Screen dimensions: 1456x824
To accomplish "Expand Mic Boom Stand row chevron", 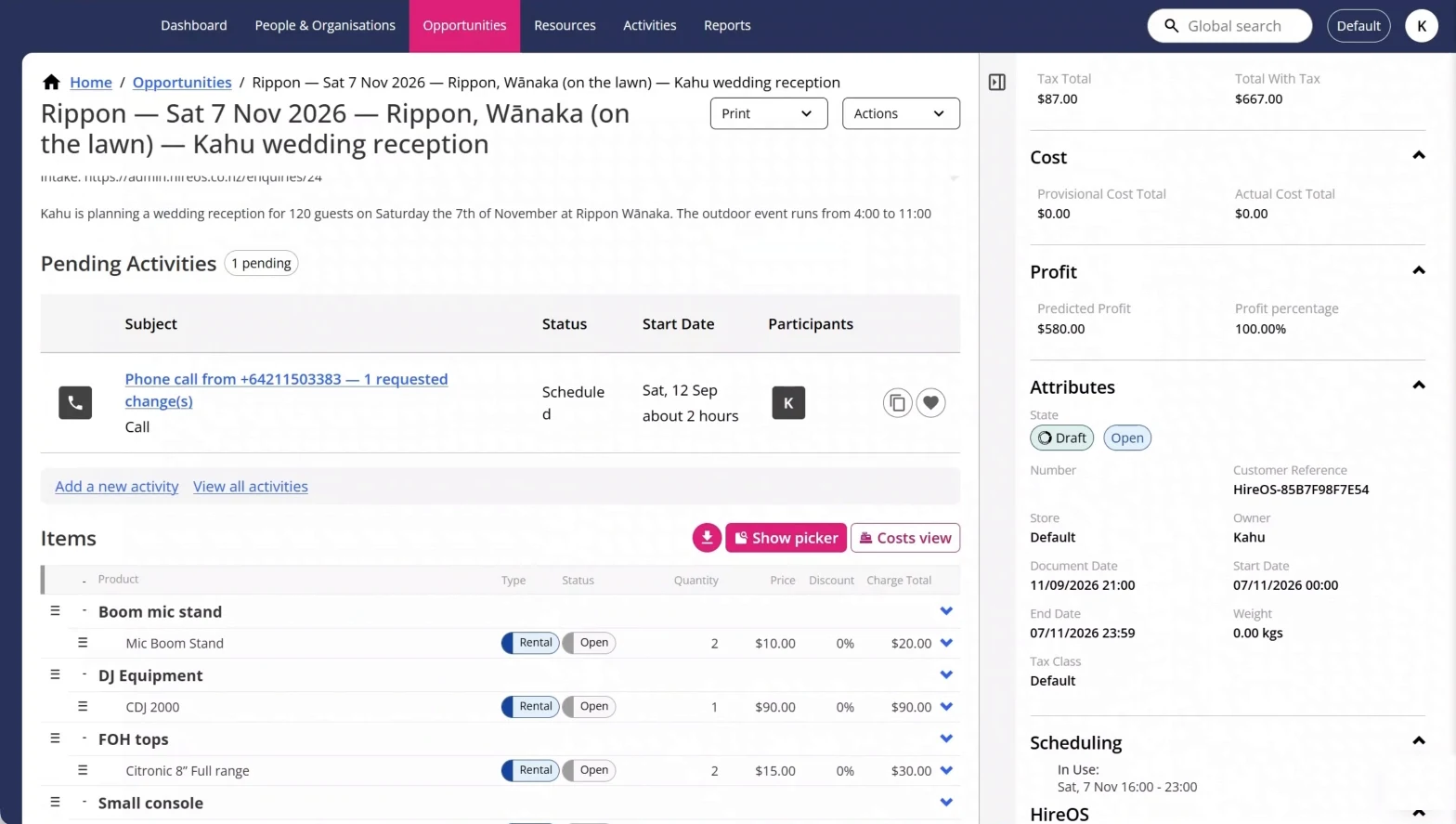I will click(946, 643).
